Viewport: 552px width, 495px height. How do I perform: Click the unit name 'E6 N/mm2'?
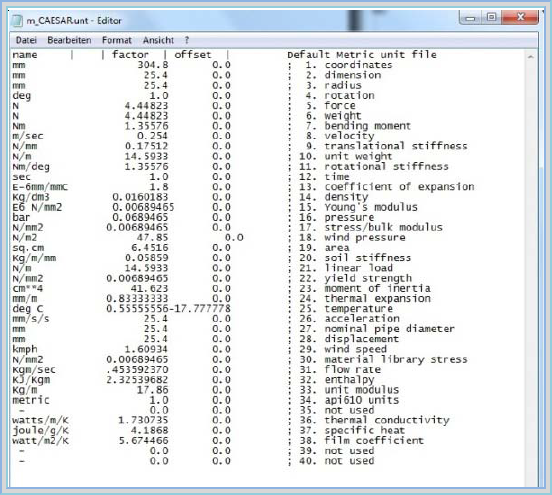point(37,207)
